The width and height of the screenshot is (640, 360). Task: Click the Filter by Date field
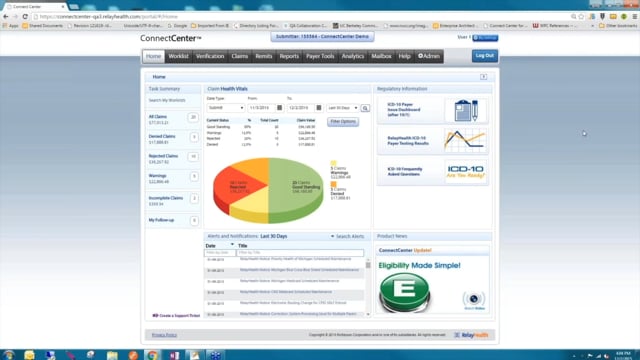(220, 253)
